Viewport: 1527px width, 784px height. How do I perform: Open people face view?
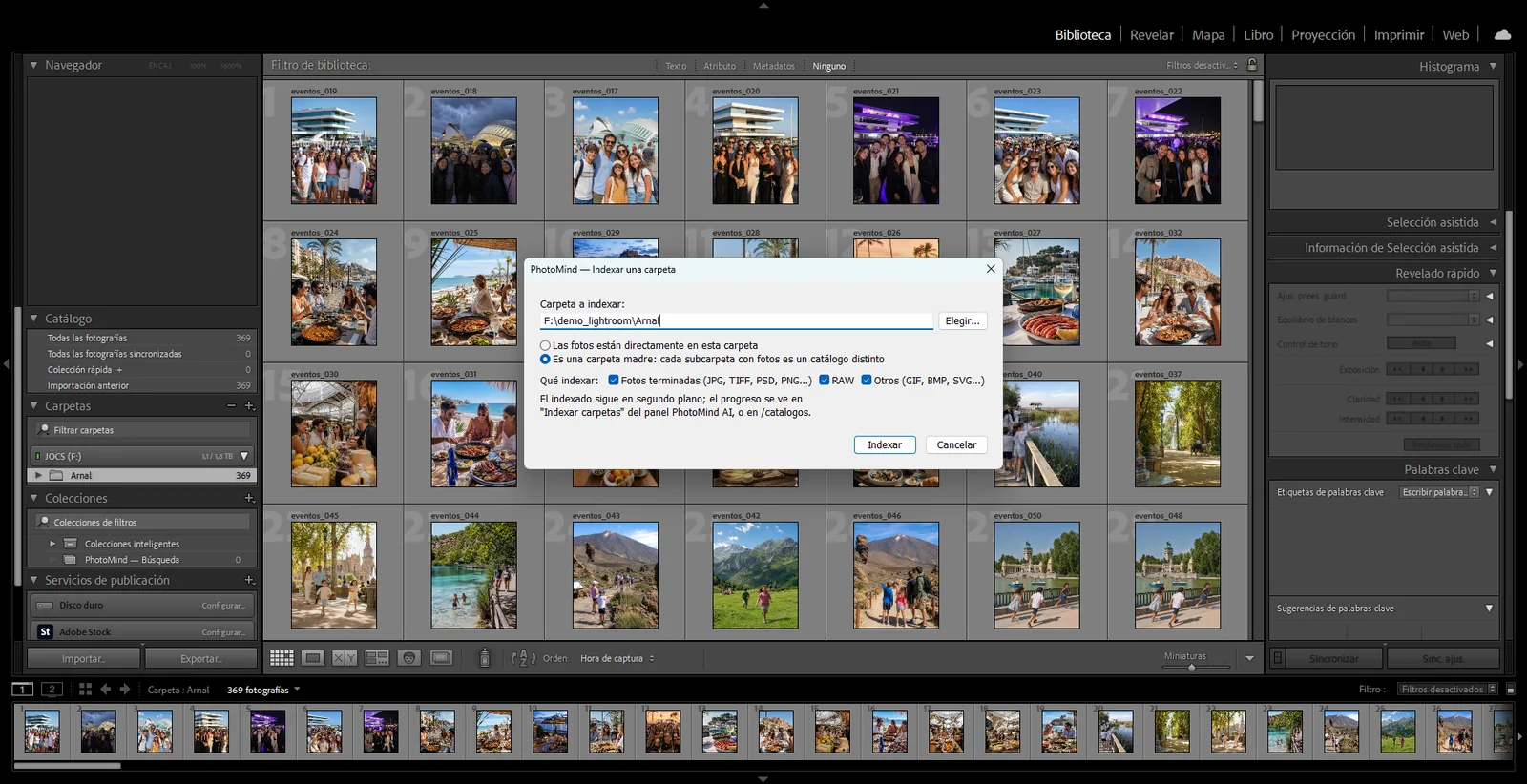coord(409,658)
